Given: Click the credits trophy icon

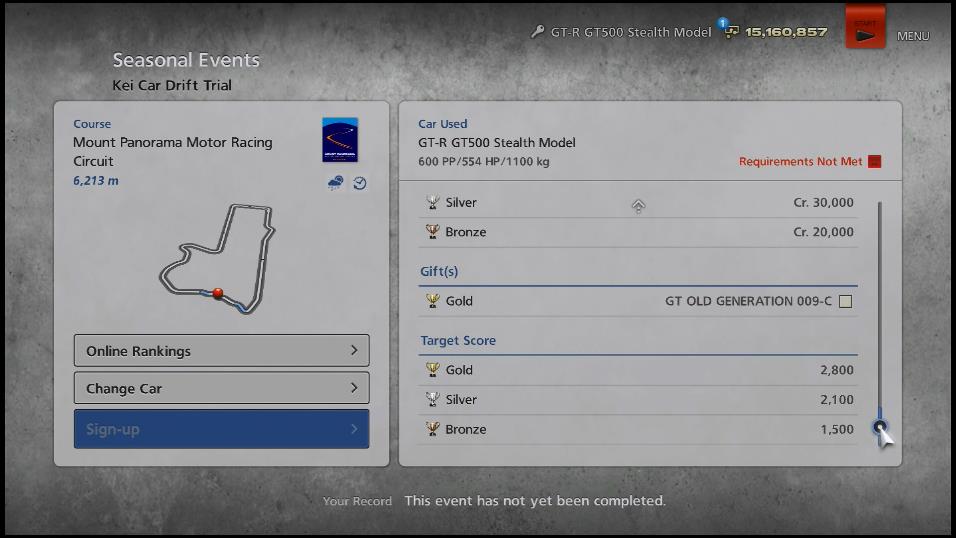Looking at the screenshot, I should pos(732,32).
